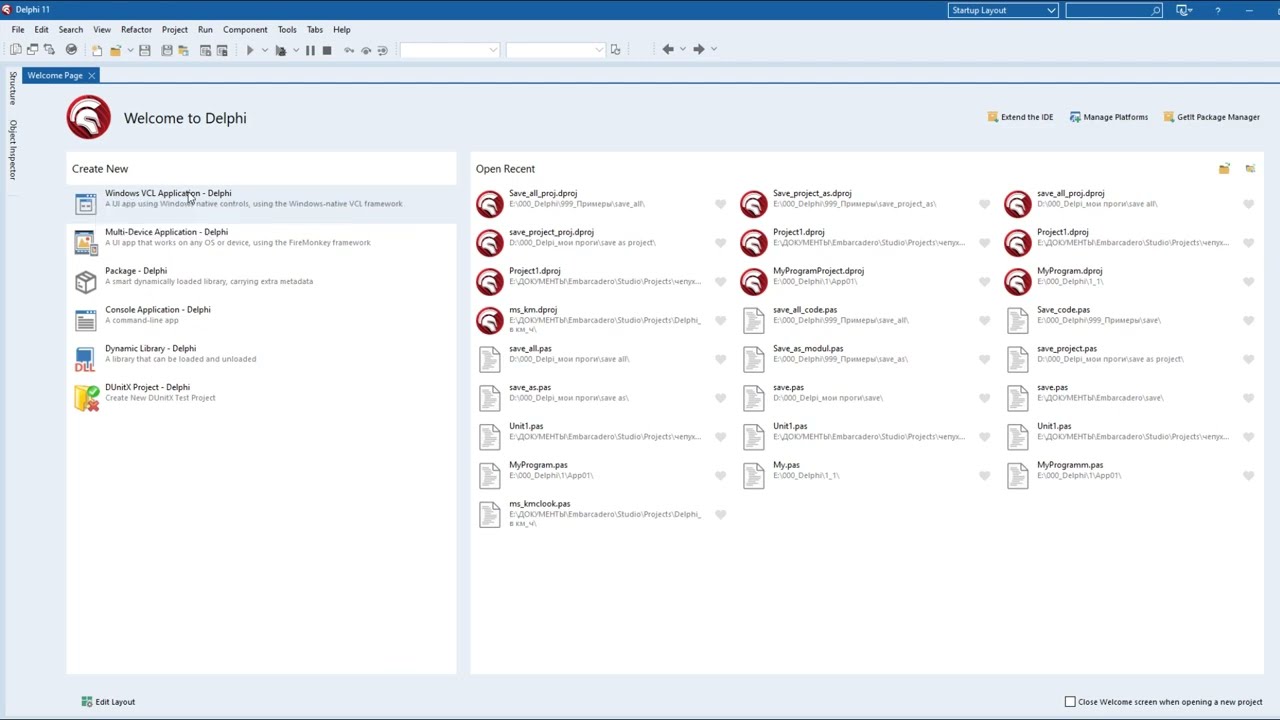The height and width of the screenshot is (720, 1280).
Task: Click the Run Until Return debug icon
Action: [x=382, y=49]
